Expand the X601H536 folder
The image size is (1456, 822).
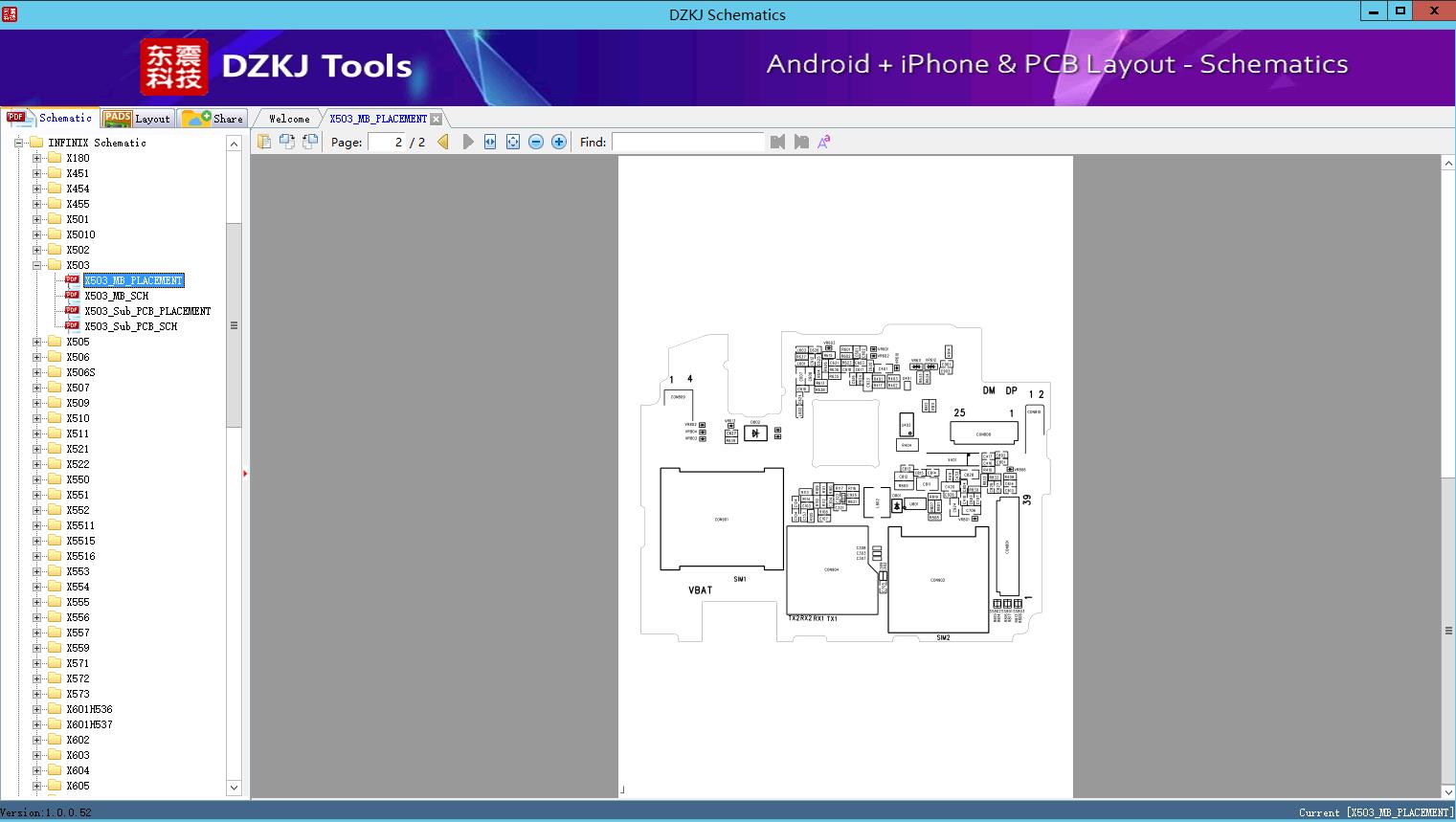point(36,709)
